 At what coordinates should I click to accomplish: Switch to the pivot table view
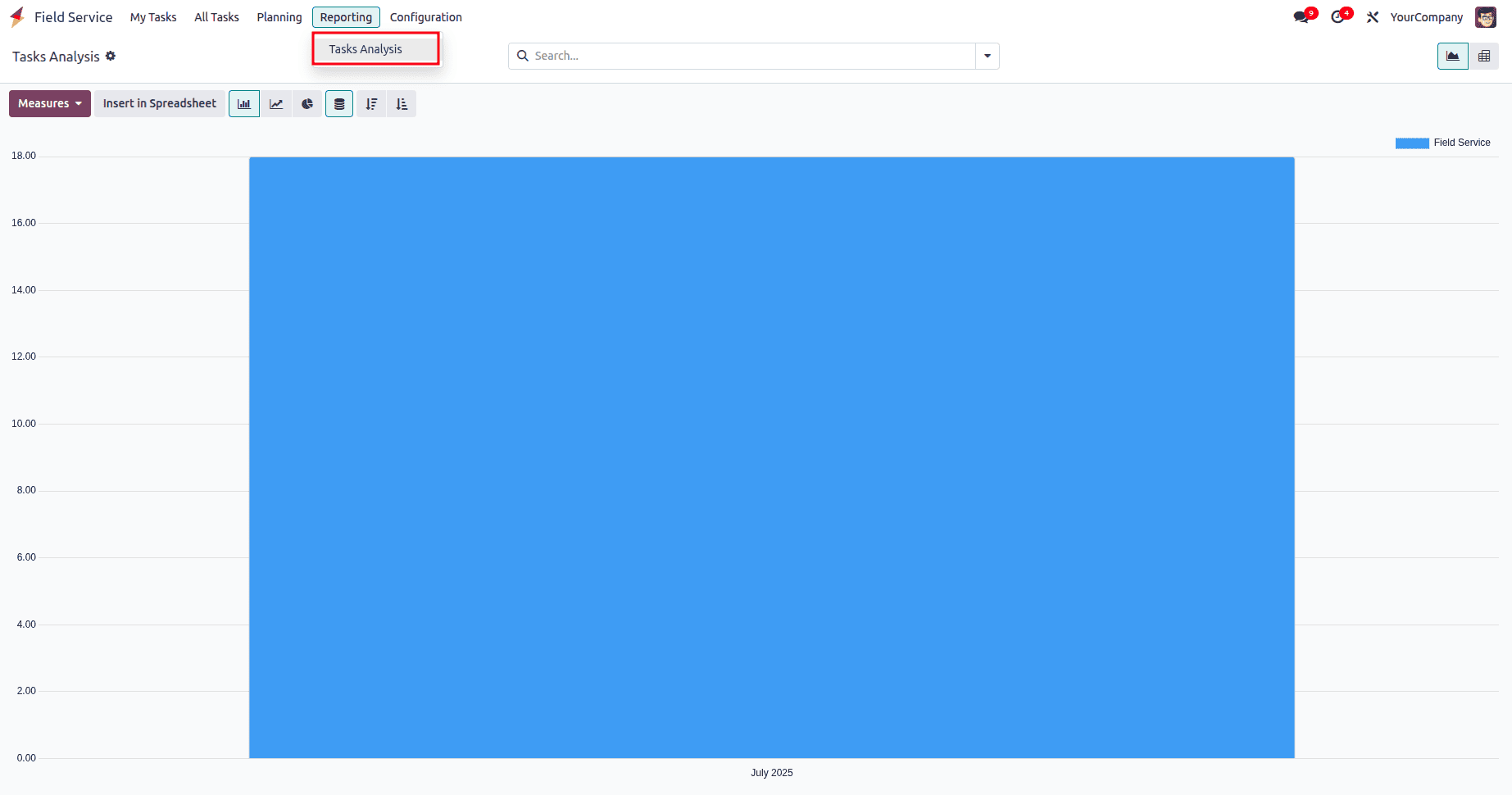pyautogui.click(x=1484, y=56)
